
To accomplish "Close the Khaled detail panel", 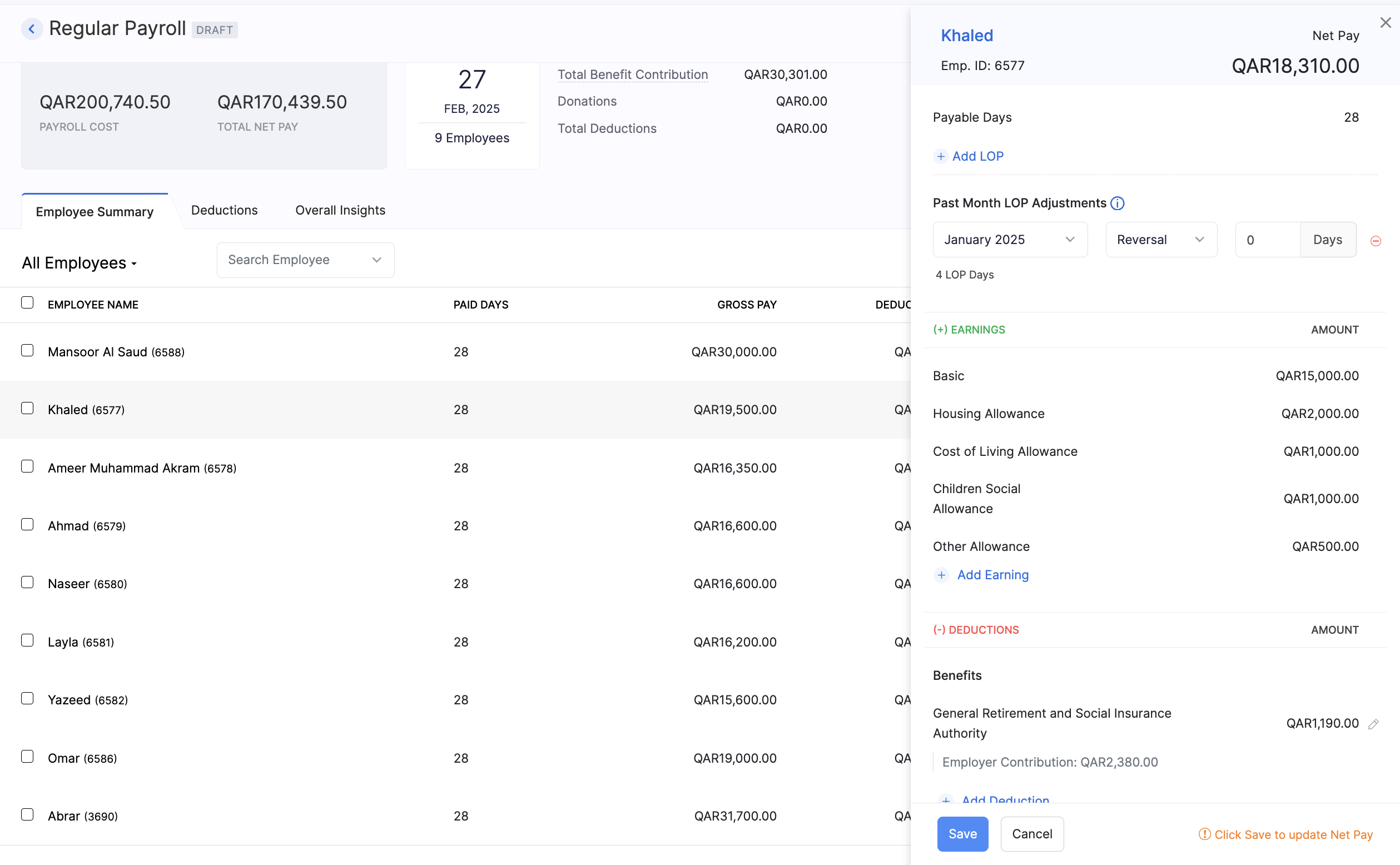I will pyautogui.click(x=1385, y=22).
